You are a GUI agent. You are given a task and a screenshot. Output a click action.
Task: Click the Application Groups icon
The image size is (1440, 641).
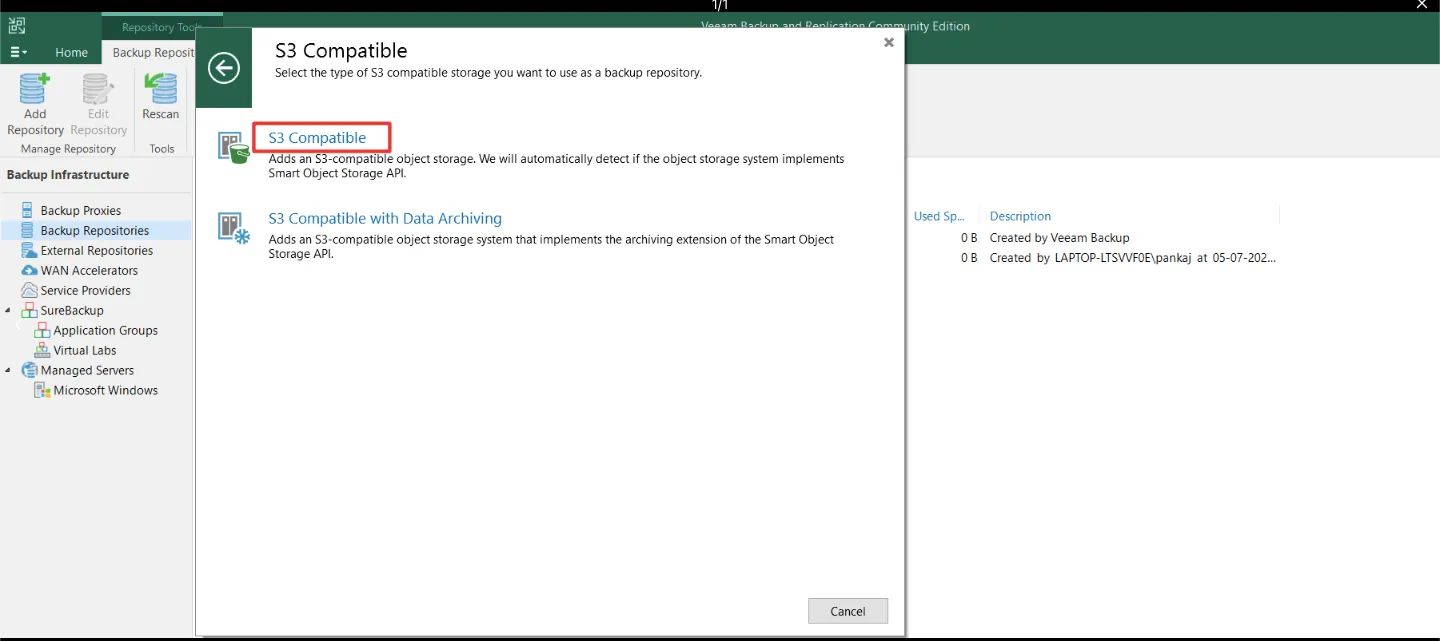coord(42,330)
